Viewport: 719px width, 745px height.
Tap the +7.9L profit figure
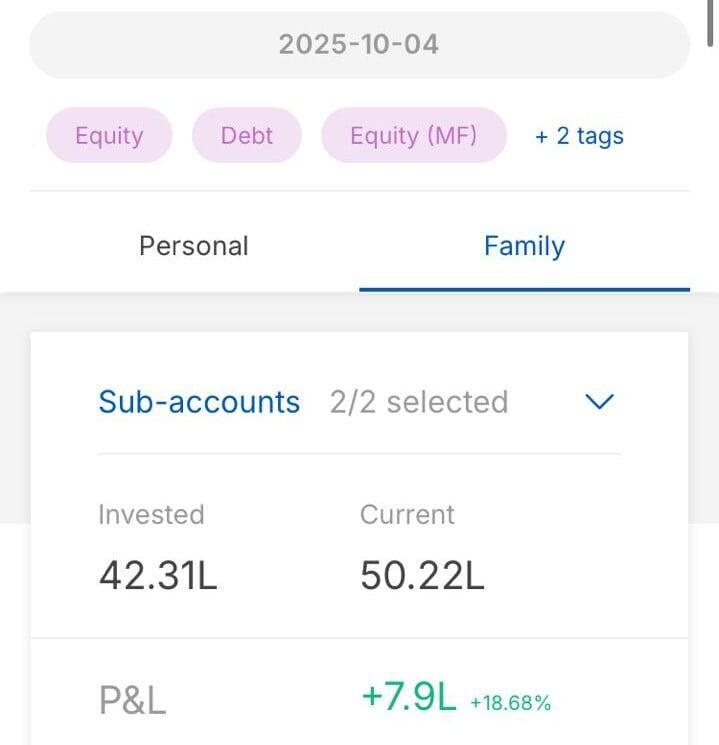pyautogui.click(x=409, y=697)
